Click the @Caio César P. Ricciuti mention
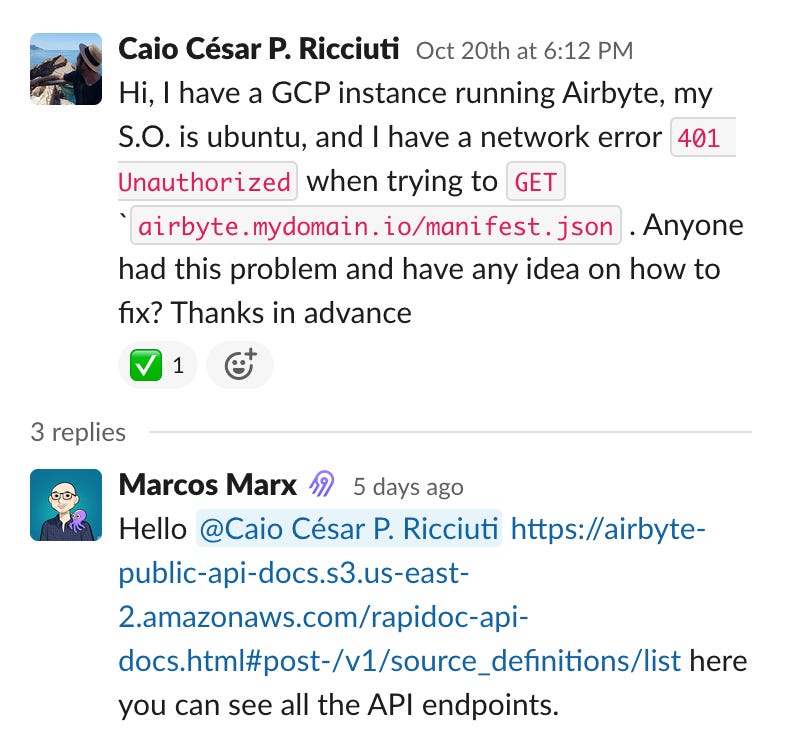796x731 pixels. point(349,529)
